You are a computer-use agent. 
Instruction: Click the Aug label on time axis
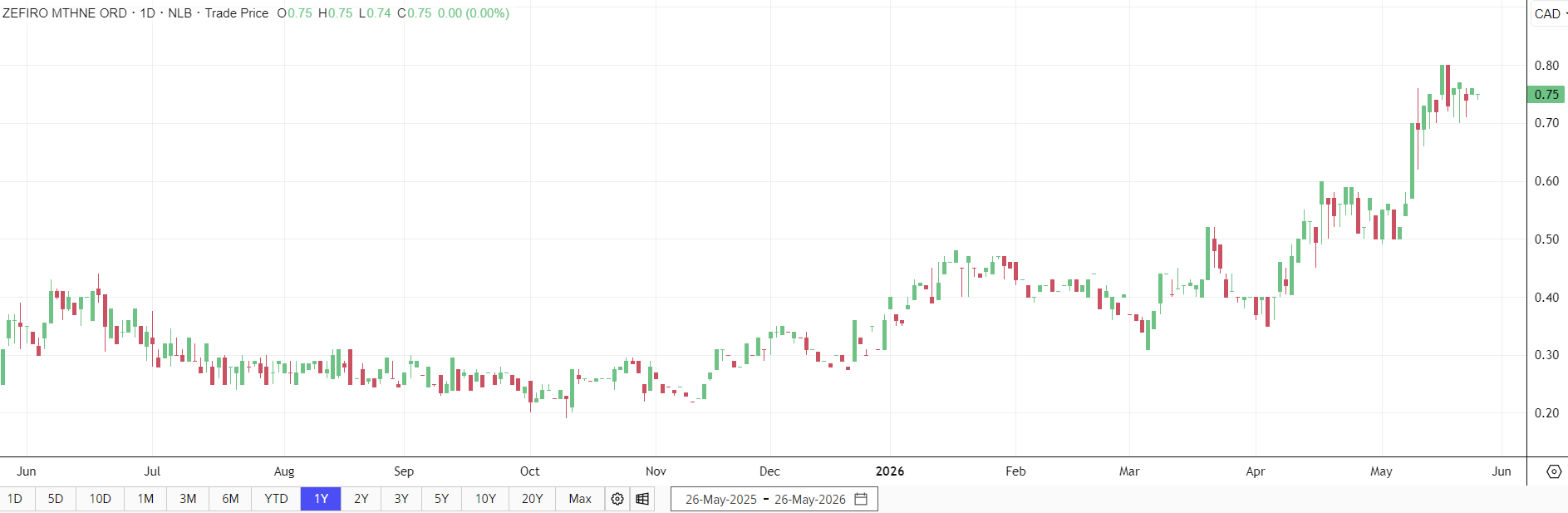pos(284,471)
